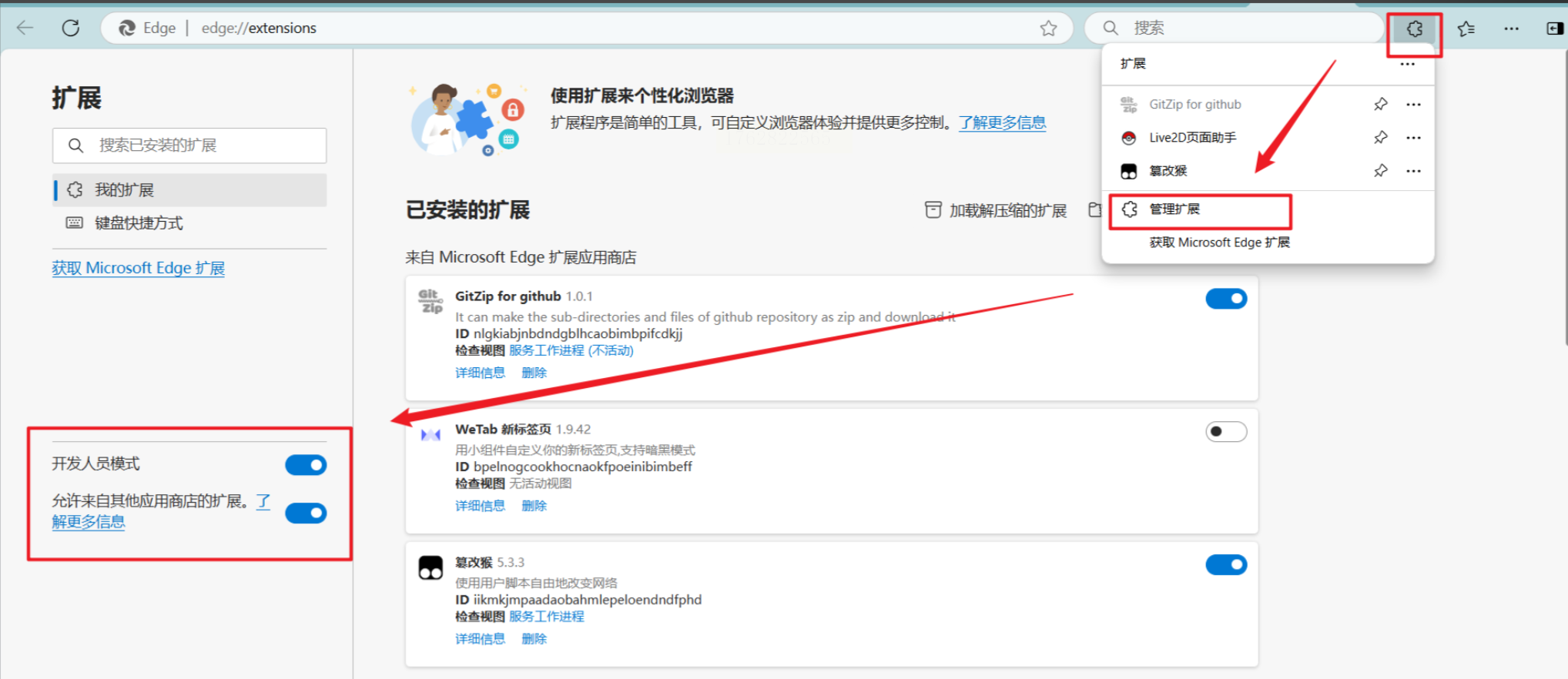
Task: Click the 篡改猴 icon in extensions popup
Action: 1128,171
